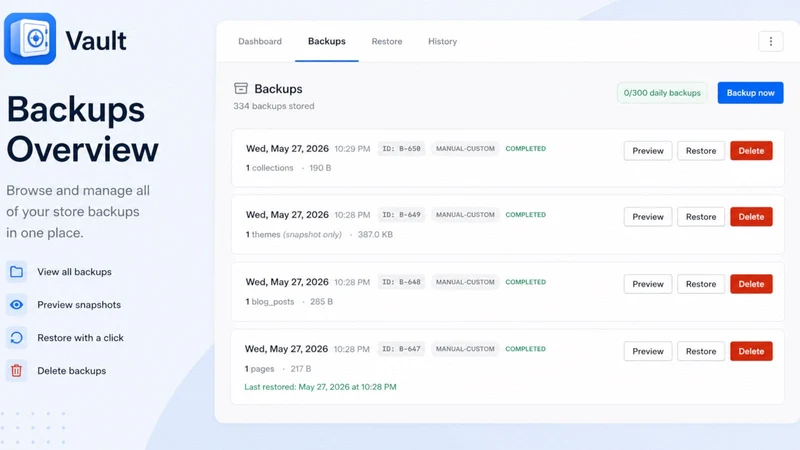Image resolution: width=800 pixels, height=450 pixels.
Task: Click COMPLETED status of backup B-647
Action: (526, 349)
